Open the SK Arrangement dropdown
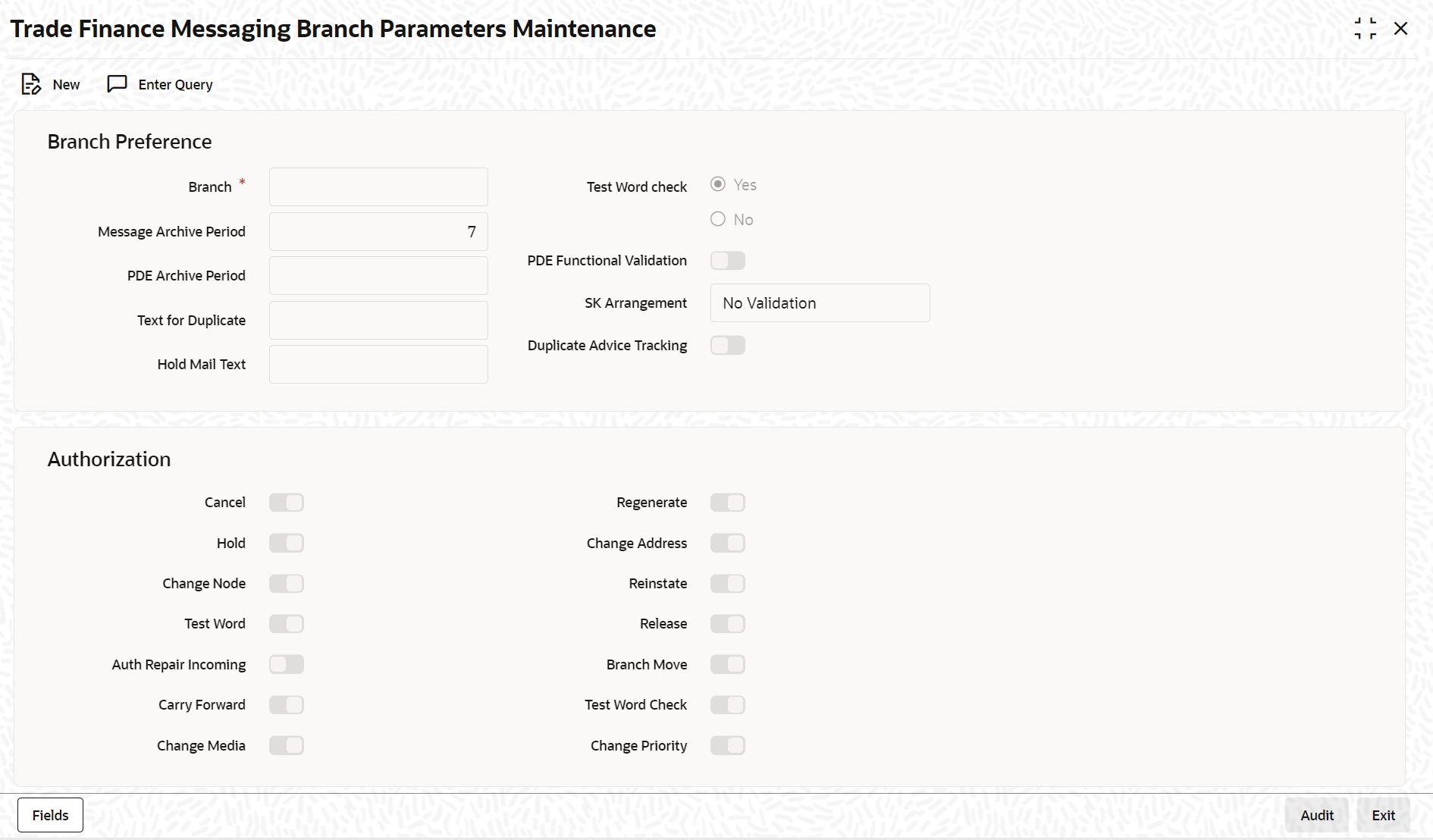Image resolution: width=1433 pixels, height=840 pixels. coord(820,302)
